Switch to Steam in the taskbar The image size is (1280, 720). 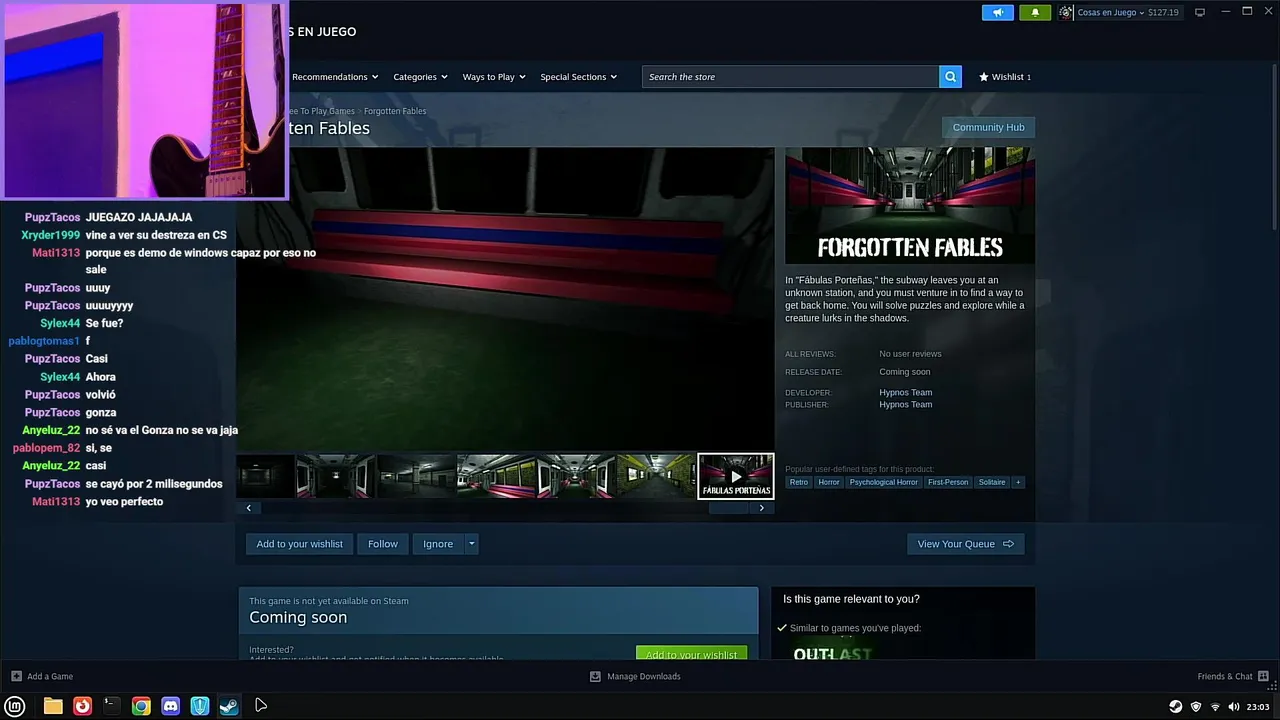(229, 706)
